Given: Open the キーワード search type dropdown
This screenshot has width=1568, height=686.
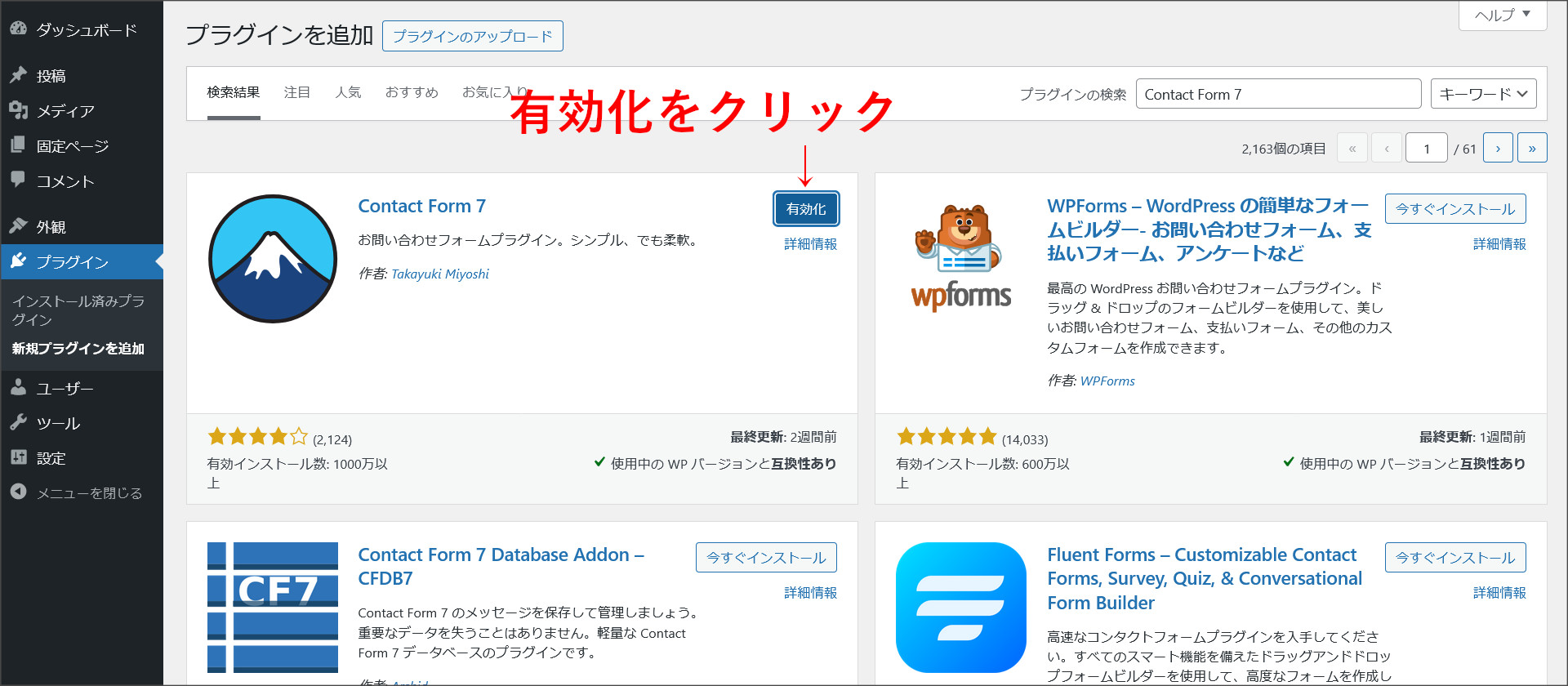Looking at the screenshot, I should tap(1483, 94).
